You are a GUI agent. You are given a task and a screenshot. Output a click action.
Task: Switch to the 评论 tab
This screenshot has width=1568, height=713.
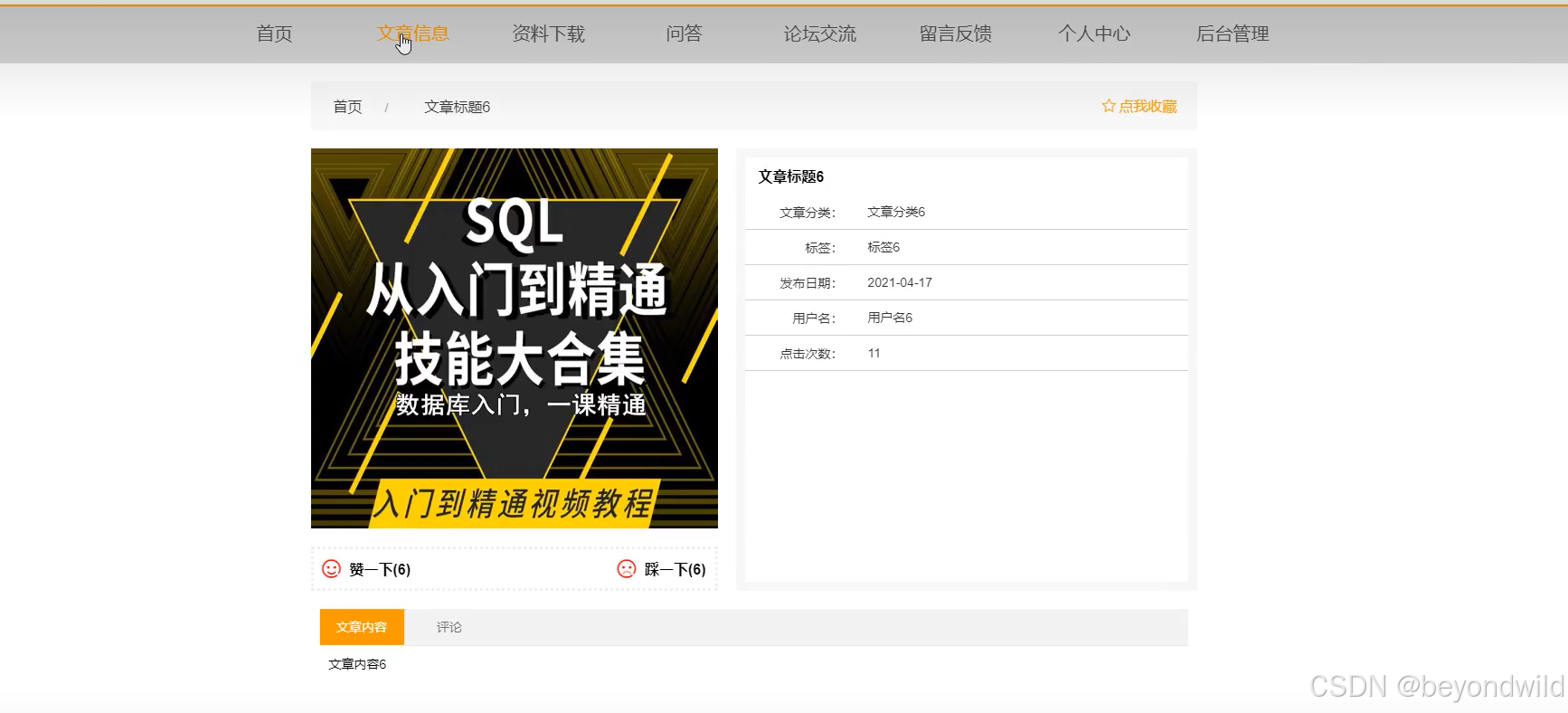coord(449,627)
